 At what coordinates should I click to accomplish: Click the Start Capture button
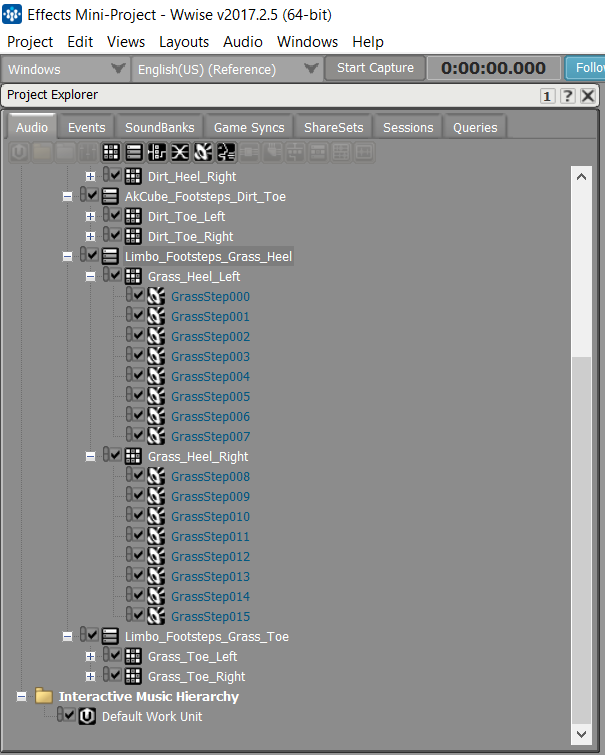pos(375,68)
